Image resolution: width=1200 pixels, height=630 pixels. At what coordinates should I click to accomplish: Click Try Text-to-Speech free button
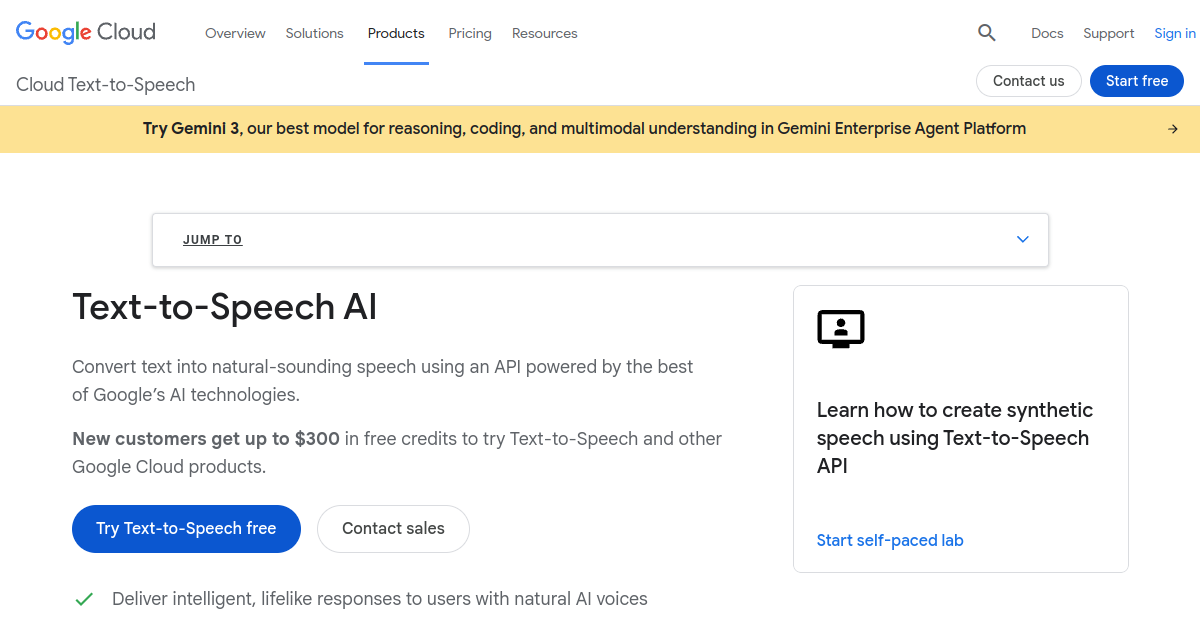[186, 529]
